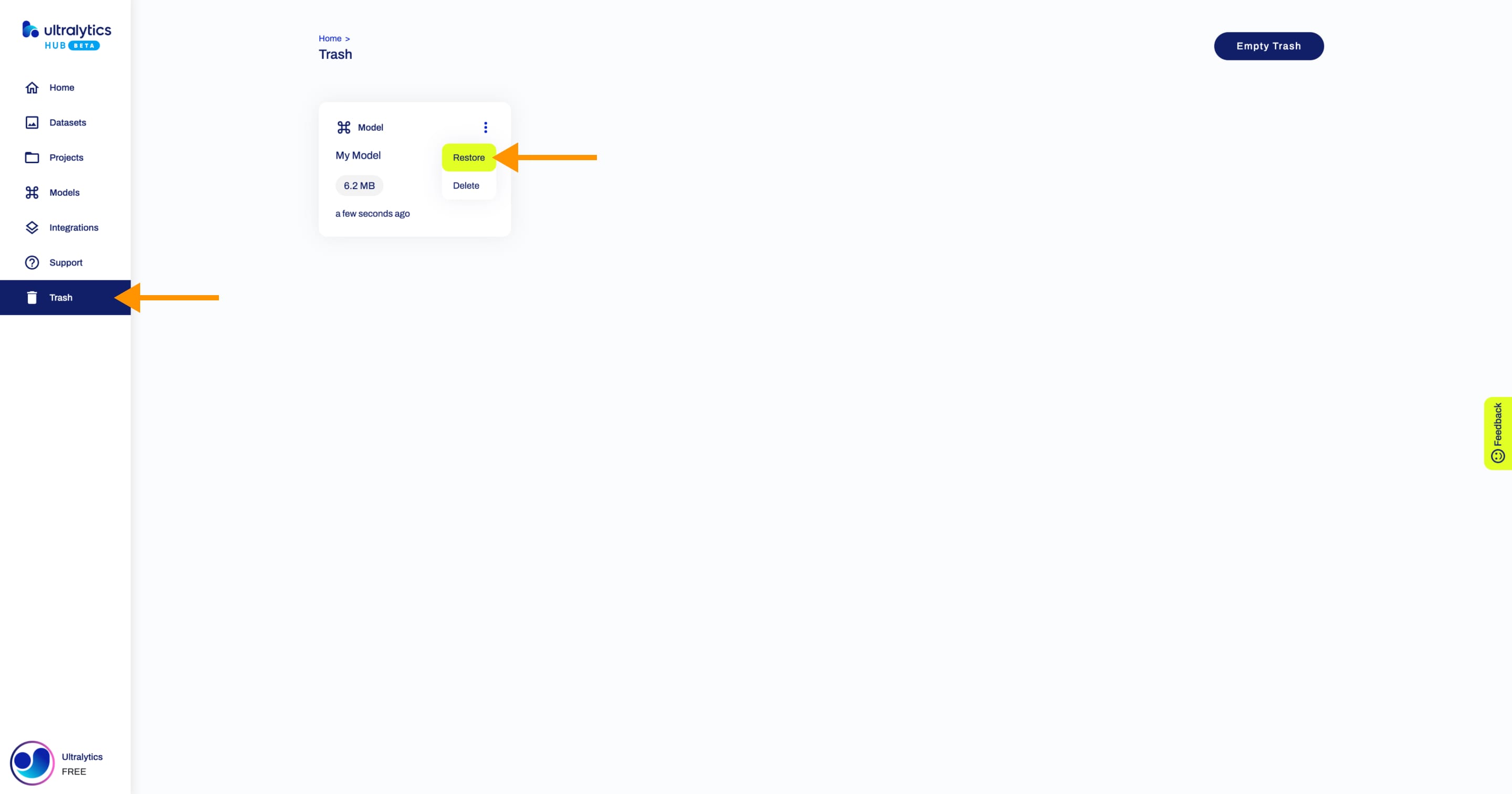
Task: Click Empty Trash button
Action: 1269,46
